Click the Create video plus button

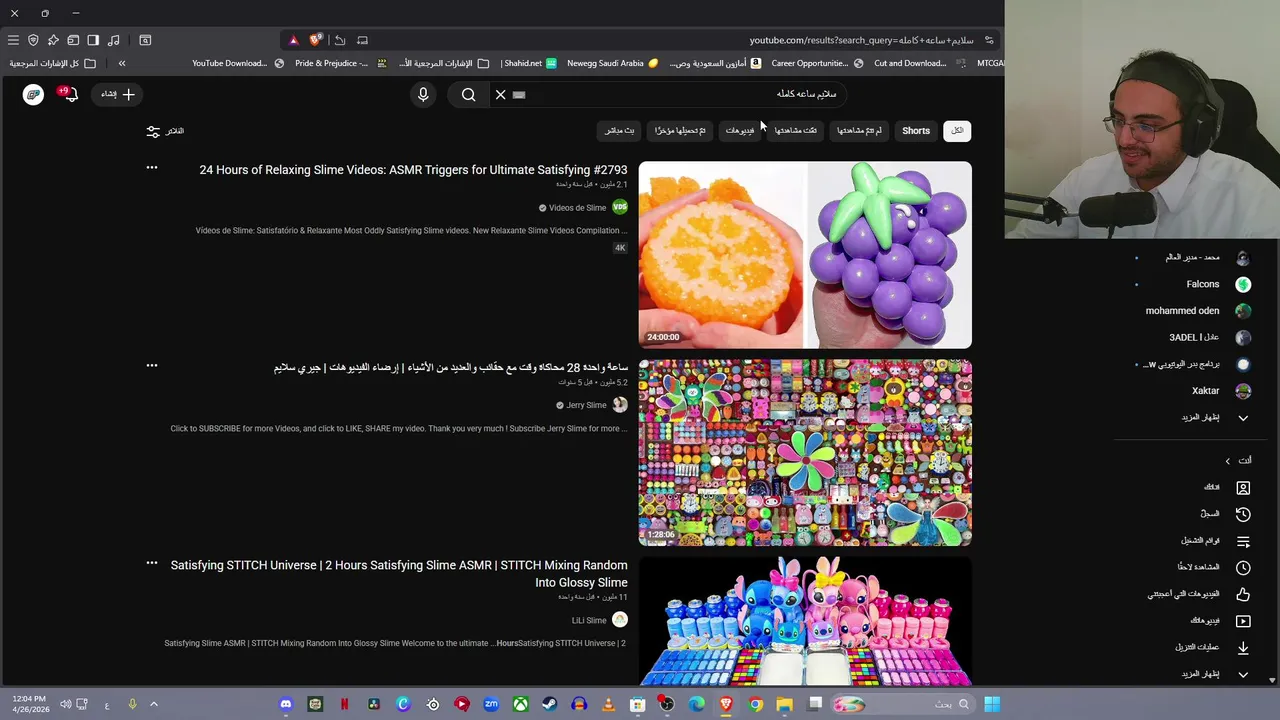(x=118, y=94)
